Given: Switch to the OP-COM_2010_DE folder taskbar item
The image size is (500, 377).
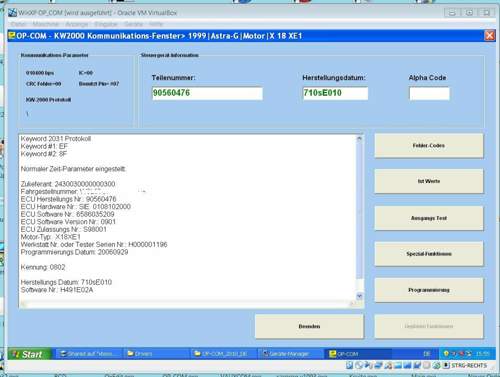Looking at the screenshot, I should [224, 354].
